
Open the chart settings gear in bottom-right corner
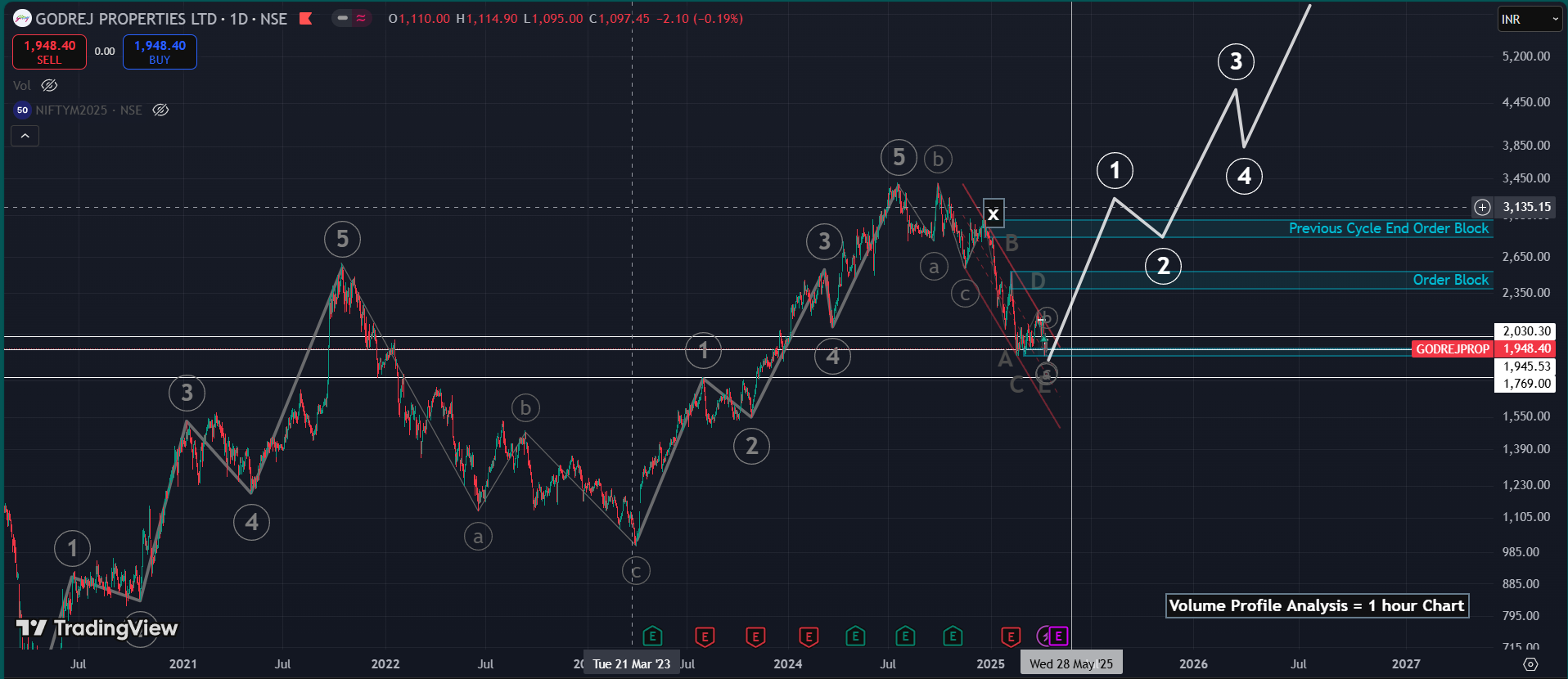pos(1530,664)
